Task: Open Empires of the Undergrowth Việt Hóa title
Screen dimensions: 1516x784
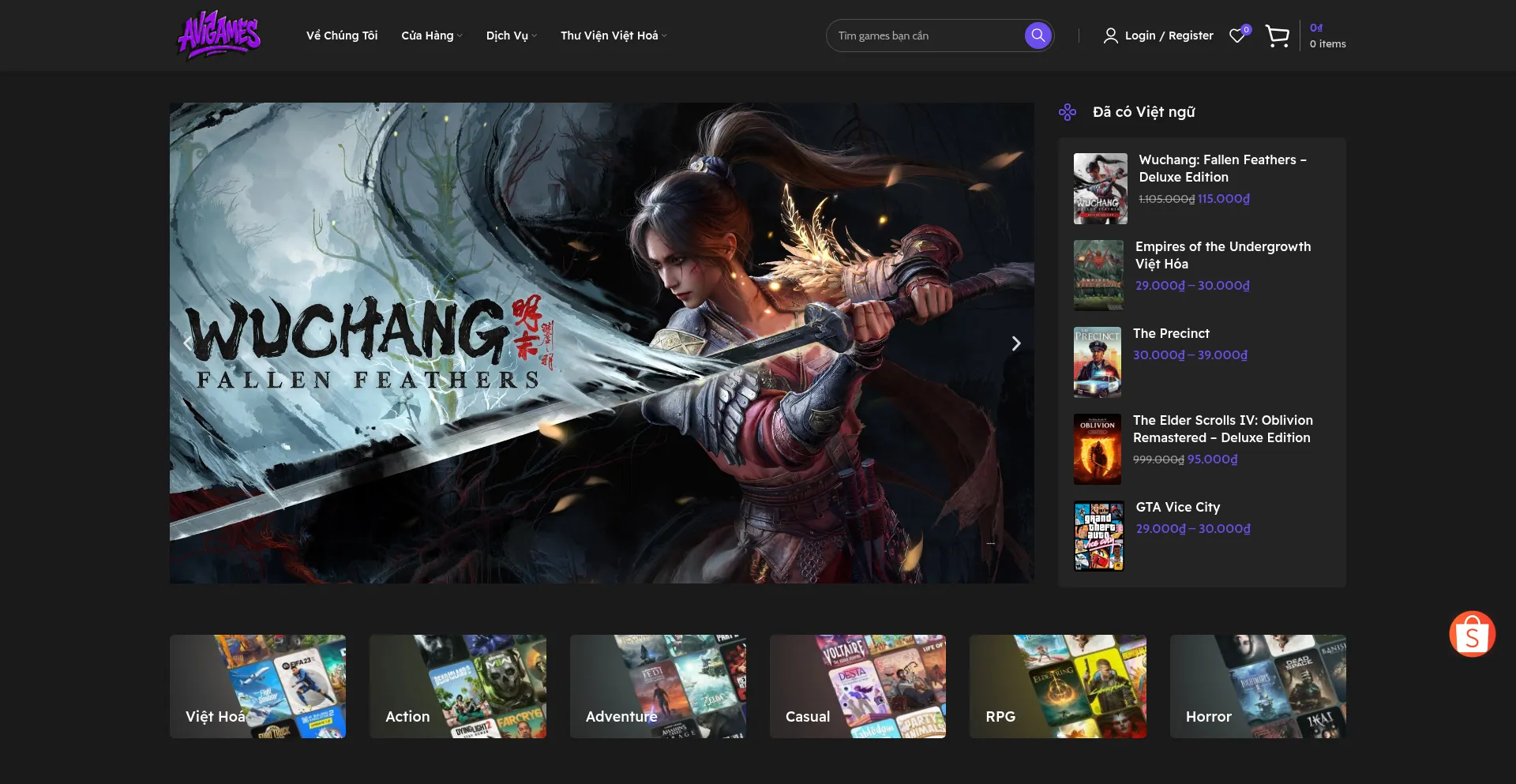Action: pos(1223,255)
